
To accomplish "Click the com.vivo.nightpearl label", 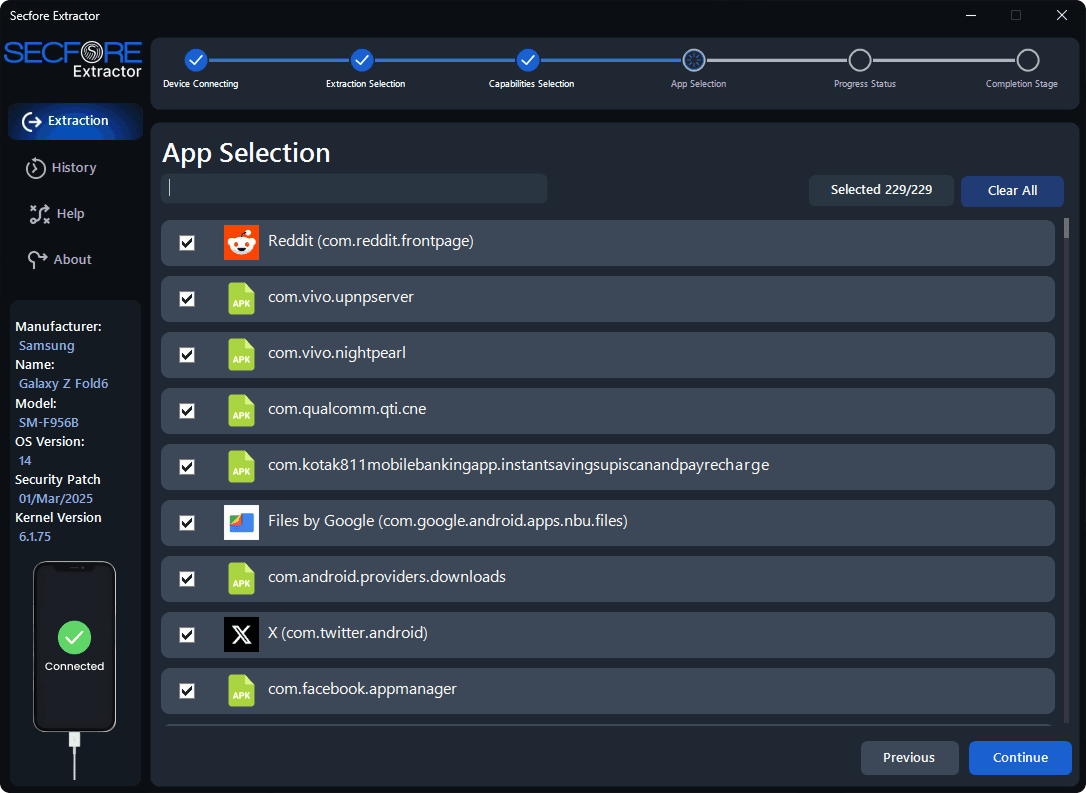I will tap(337, 353).
